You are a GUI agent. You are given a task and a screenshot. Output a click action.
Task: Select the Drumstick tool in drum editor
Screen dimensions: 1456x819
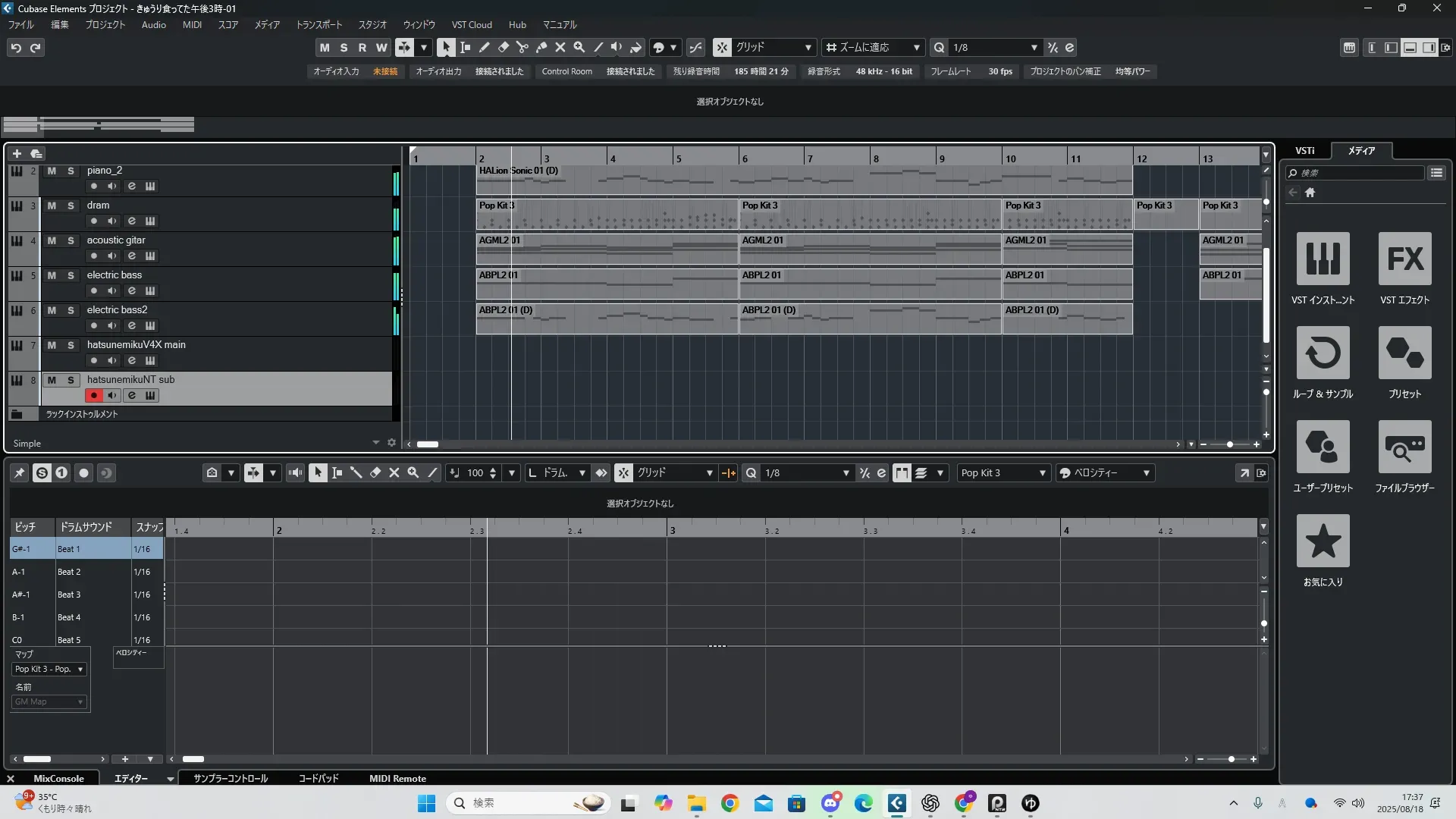click(356, 472)
